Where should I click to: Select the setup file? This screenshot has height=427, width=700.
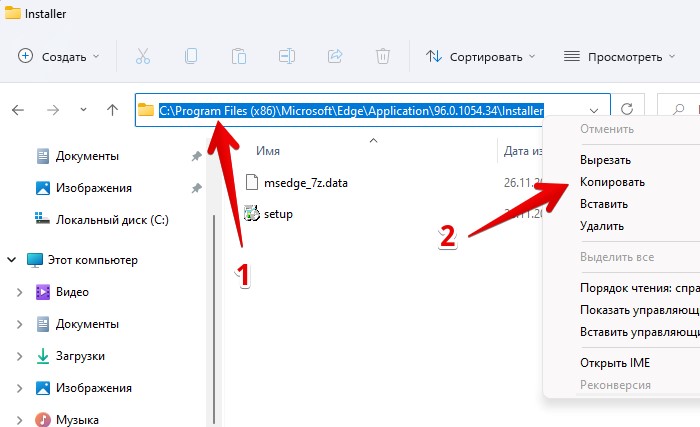coord(278,214)
